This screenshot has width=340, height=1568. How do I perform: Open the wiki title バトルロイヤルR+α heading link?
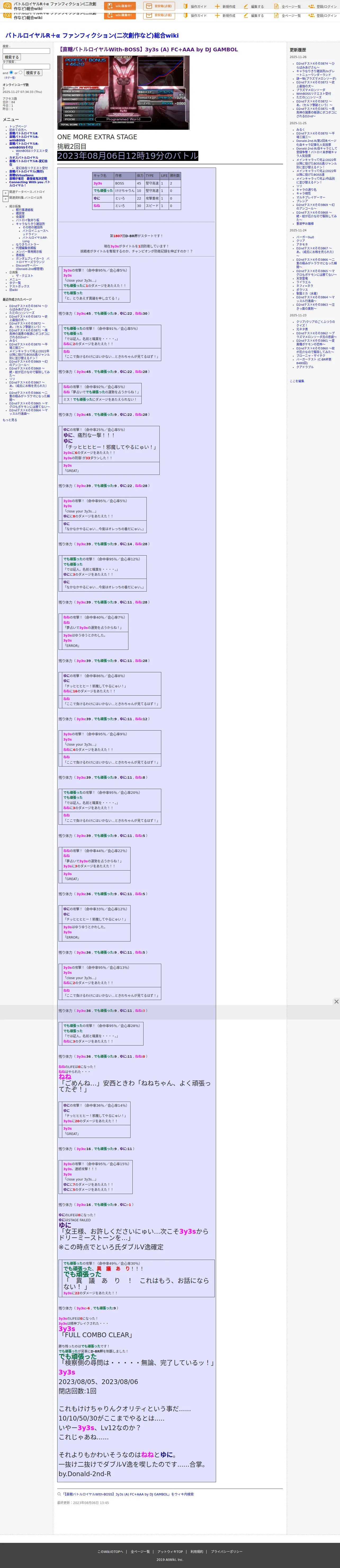(92, 35)
